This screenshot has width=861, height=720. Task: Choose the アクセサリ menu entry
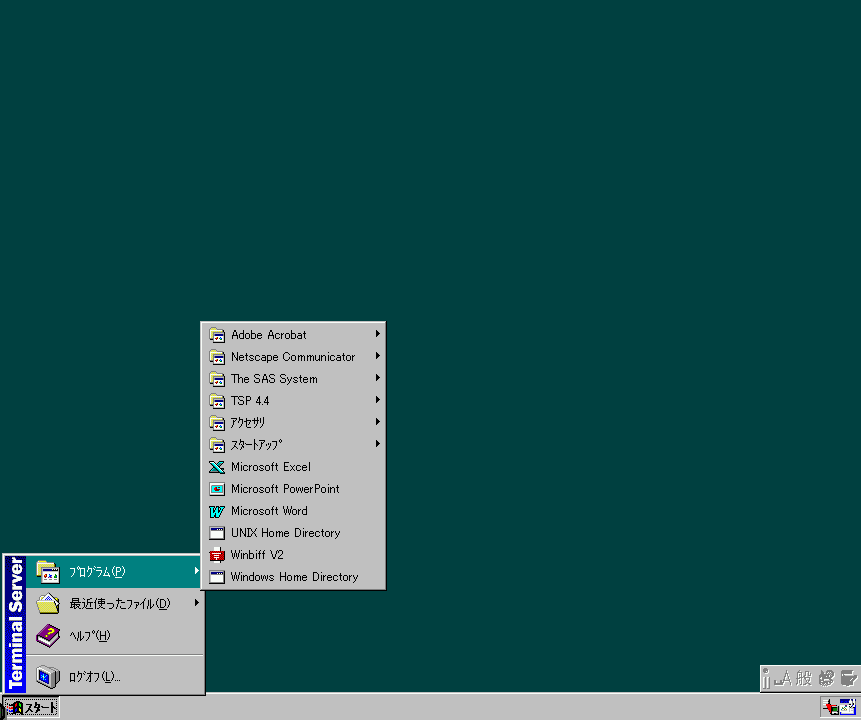pyautogui.click(x=293, y=422)
